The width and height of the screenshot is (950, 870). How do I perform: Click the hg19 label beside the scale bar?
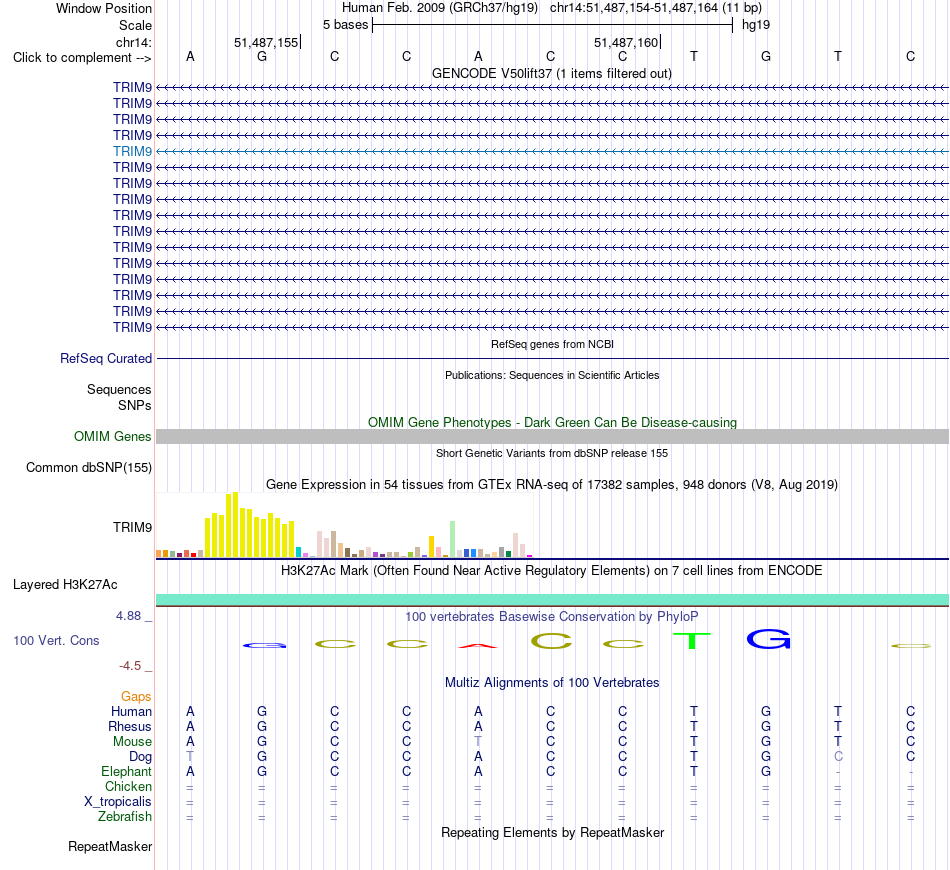(756, 25)
